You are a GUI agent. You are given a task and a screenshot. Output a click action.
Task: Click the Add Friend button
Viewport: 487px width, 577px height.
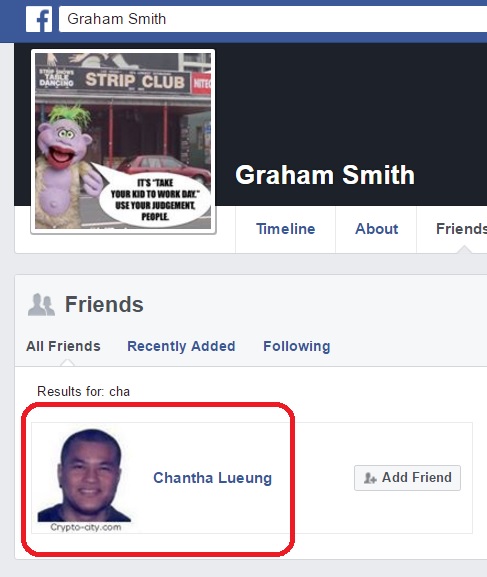pos(407,478)
